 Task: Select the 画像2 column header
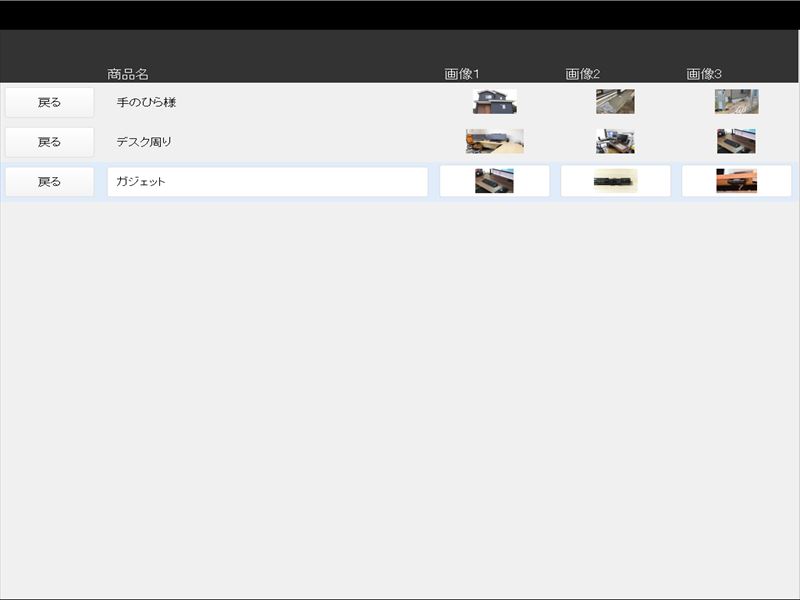click(582, 74)
